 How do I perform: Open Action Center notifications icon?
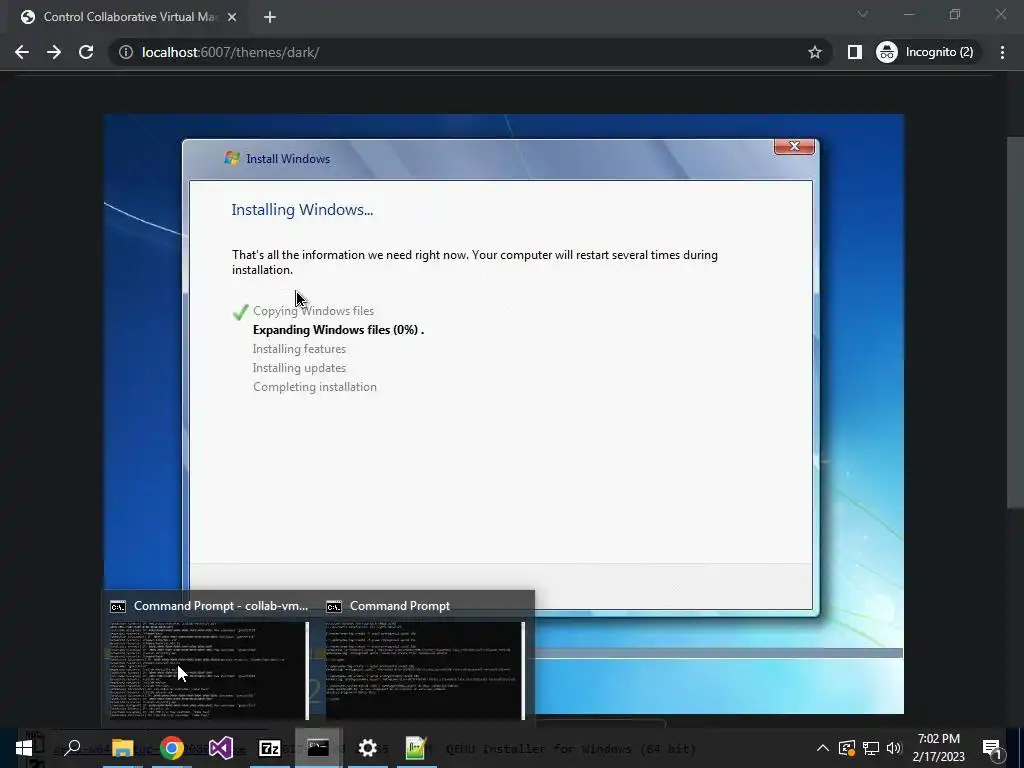992,748
